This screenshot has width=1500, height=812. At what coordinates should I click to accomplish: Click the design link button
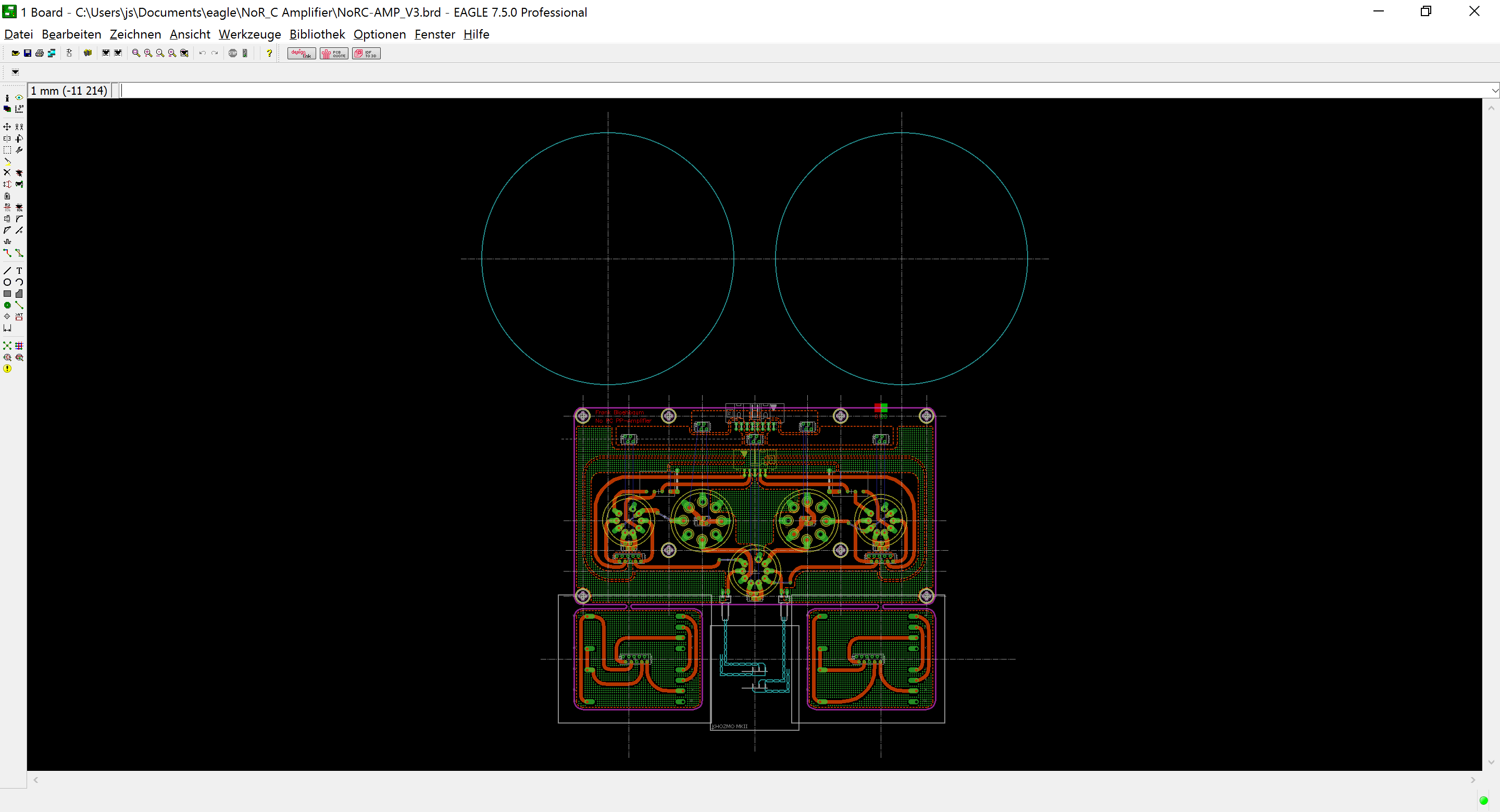click(302, 54)
